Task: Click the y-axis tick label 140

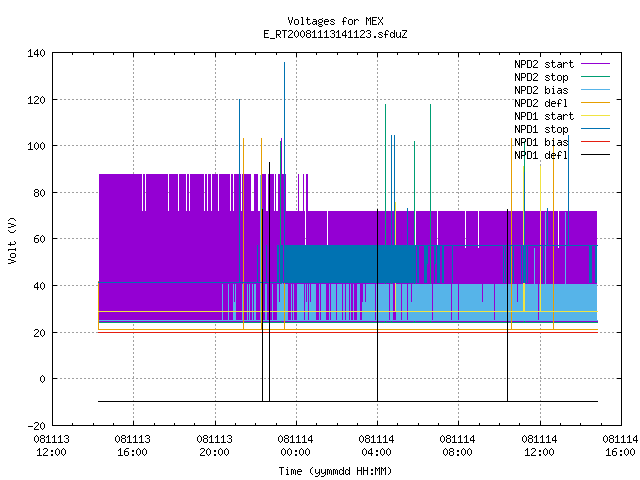Action: tap(36, 53)
